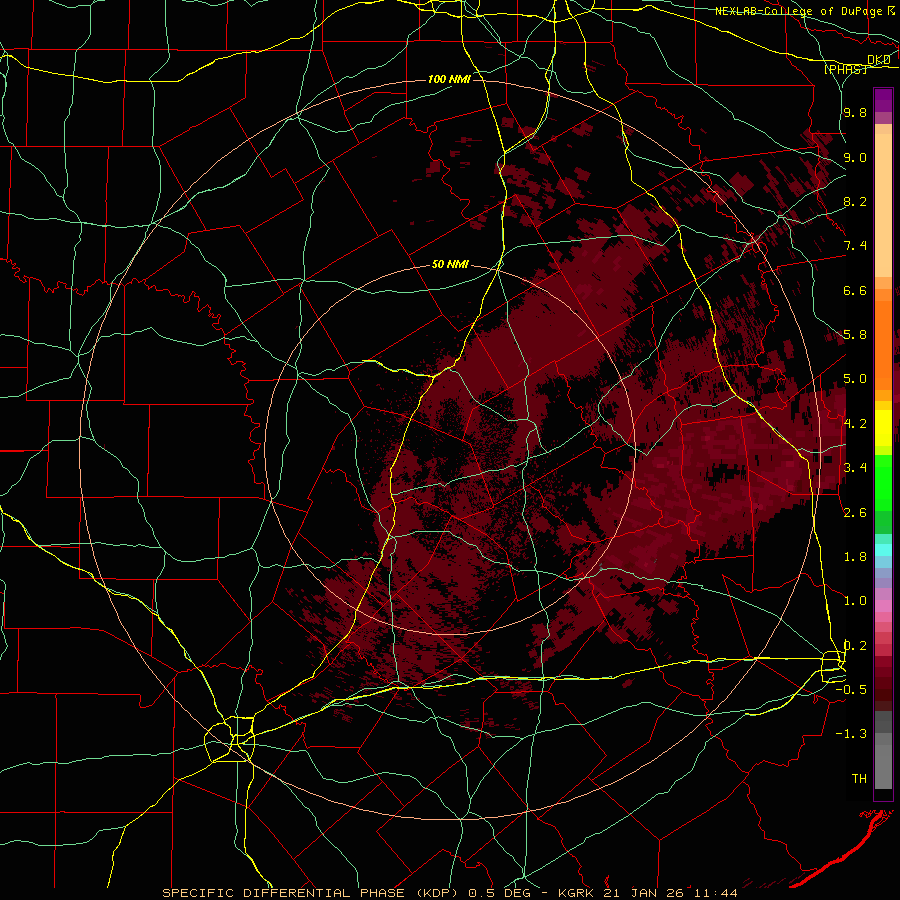Pick the bright green band of the color scale

(x=883, y=482)
